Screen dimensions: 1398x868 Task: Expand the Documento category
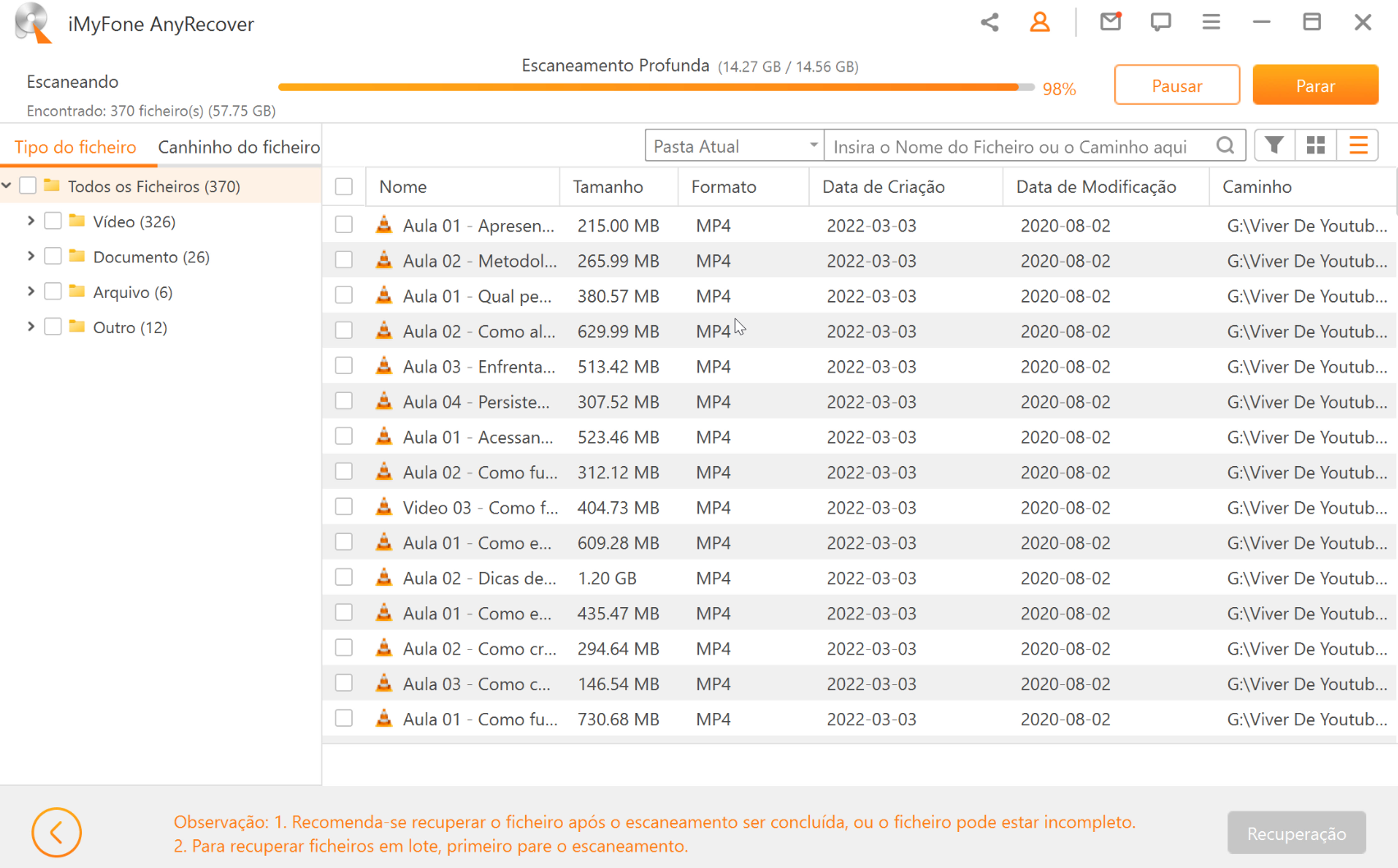coord(31,256)
